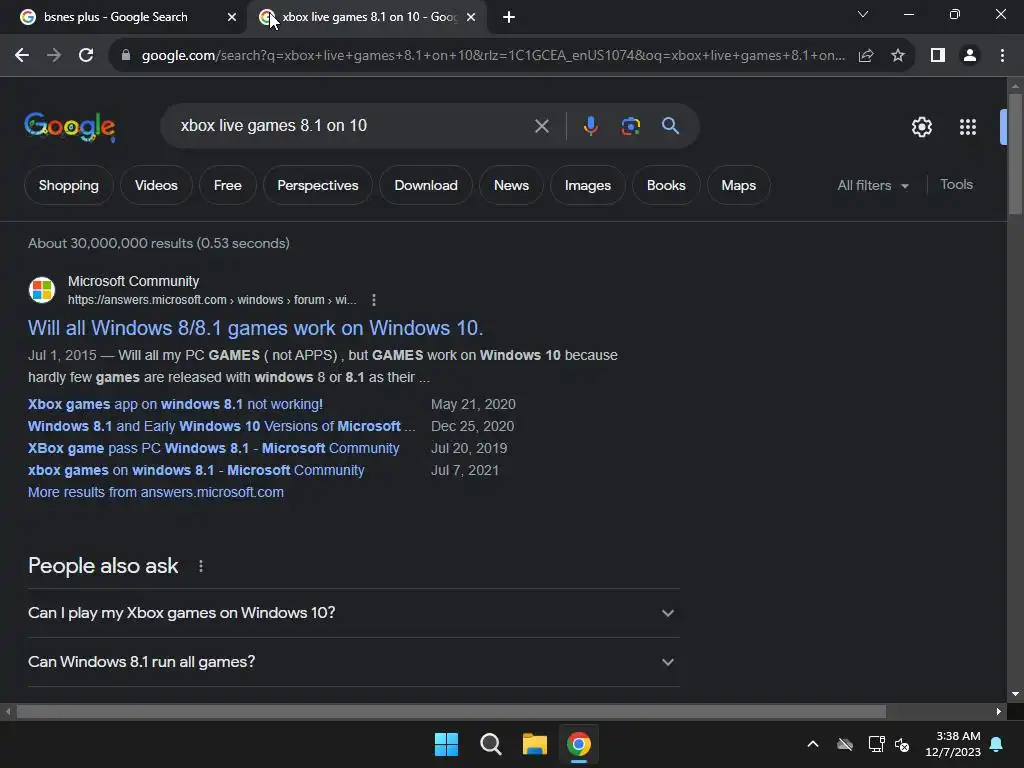
Task: Switch to Books results
Action: pos(666,185)
